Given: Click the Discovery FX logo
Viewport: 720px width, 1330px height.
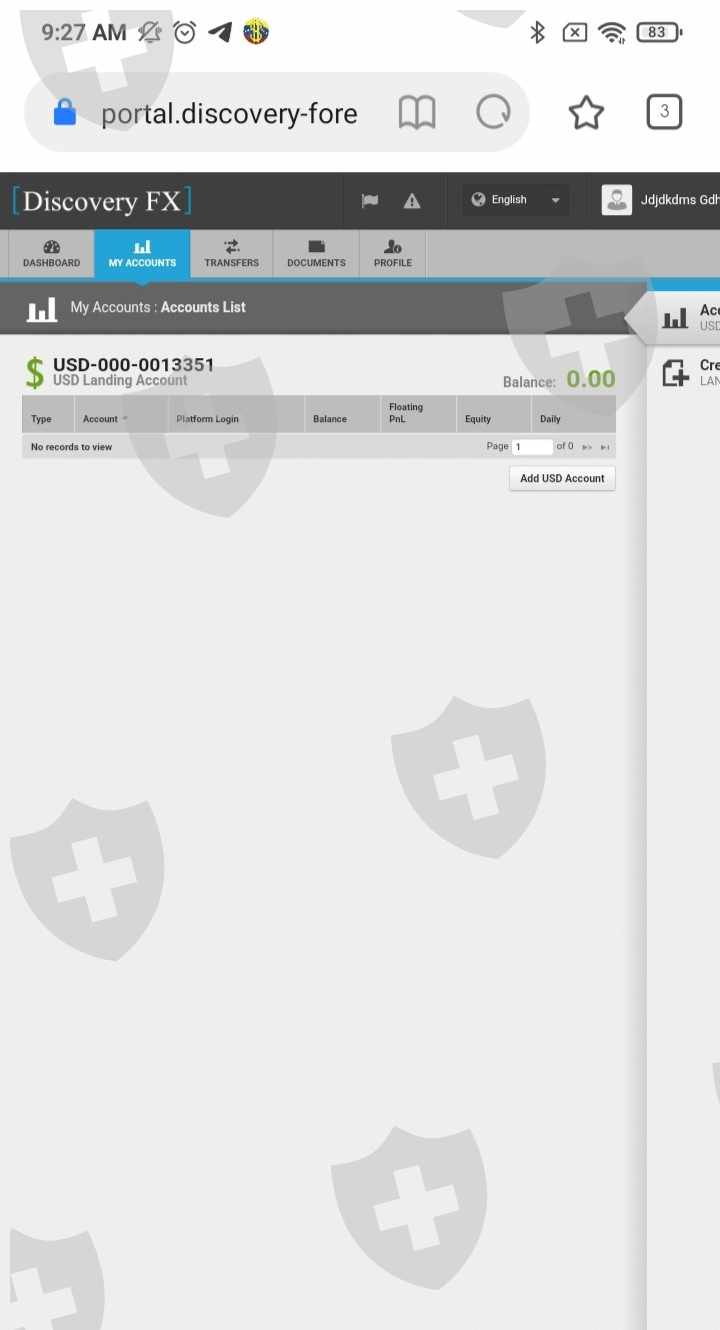Looking at the screenshot, I should [102, 201].
